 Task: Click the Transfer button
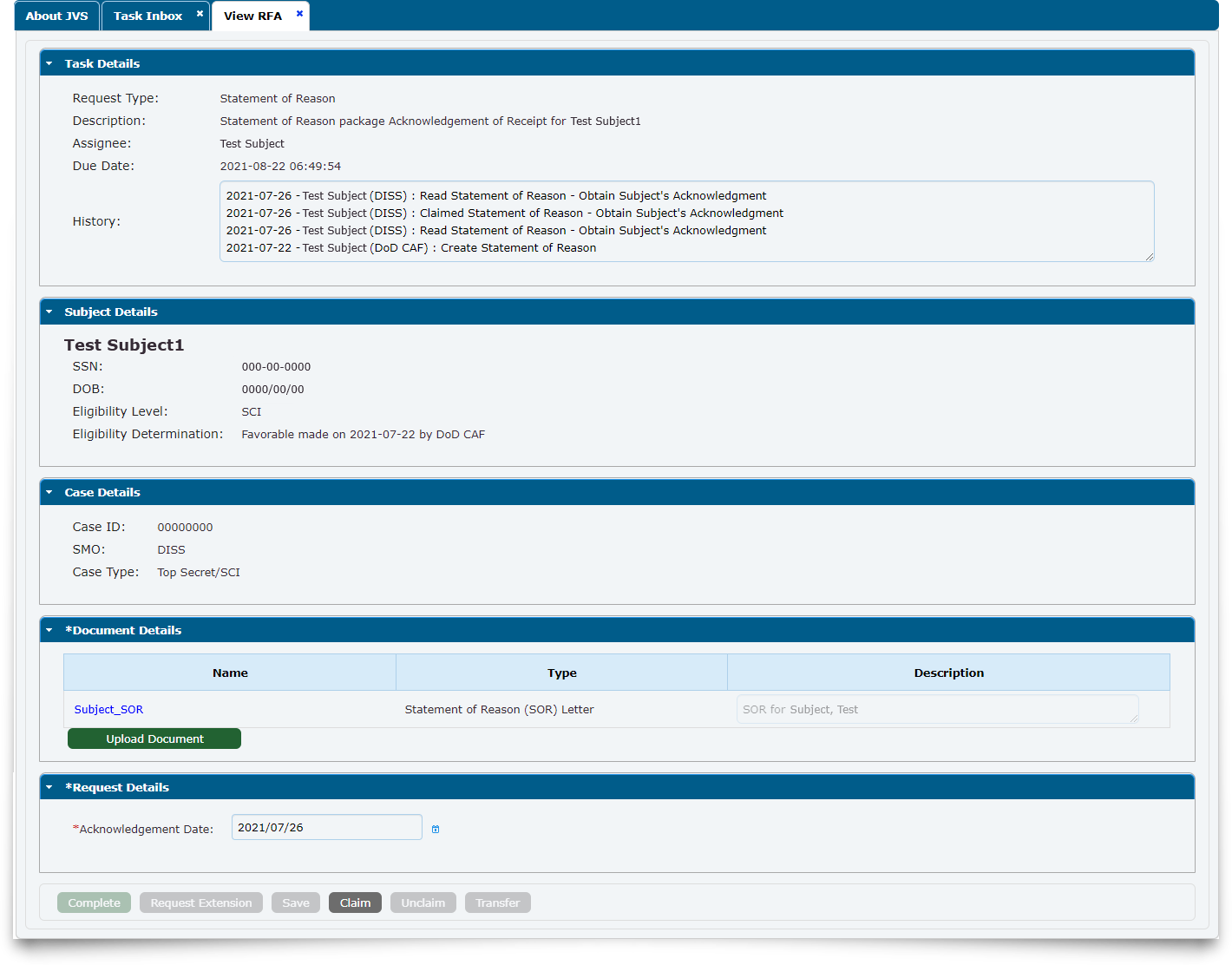click(x=497, y=903)
